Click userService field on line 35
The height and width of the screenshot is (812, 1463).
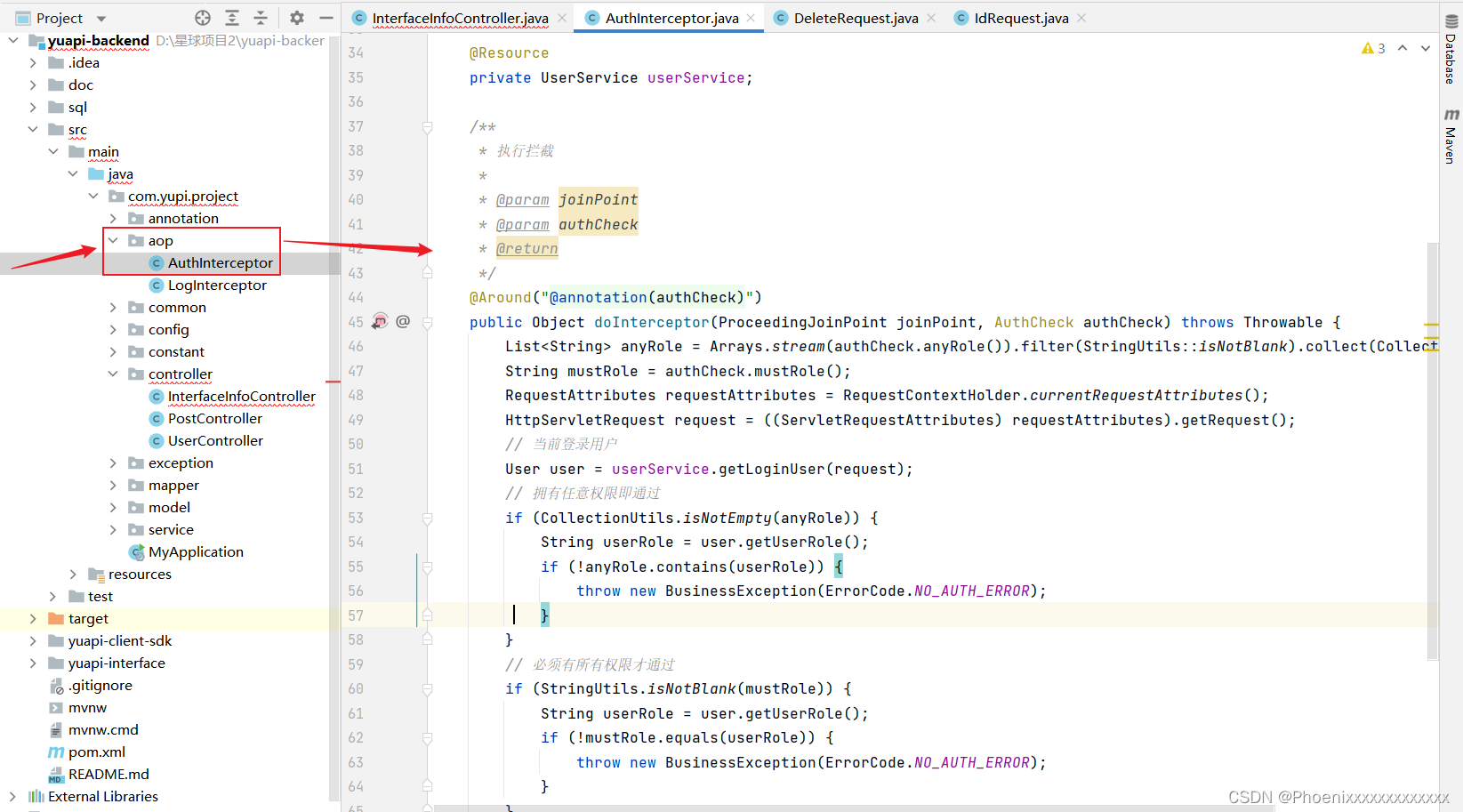[x=695, y=77]
